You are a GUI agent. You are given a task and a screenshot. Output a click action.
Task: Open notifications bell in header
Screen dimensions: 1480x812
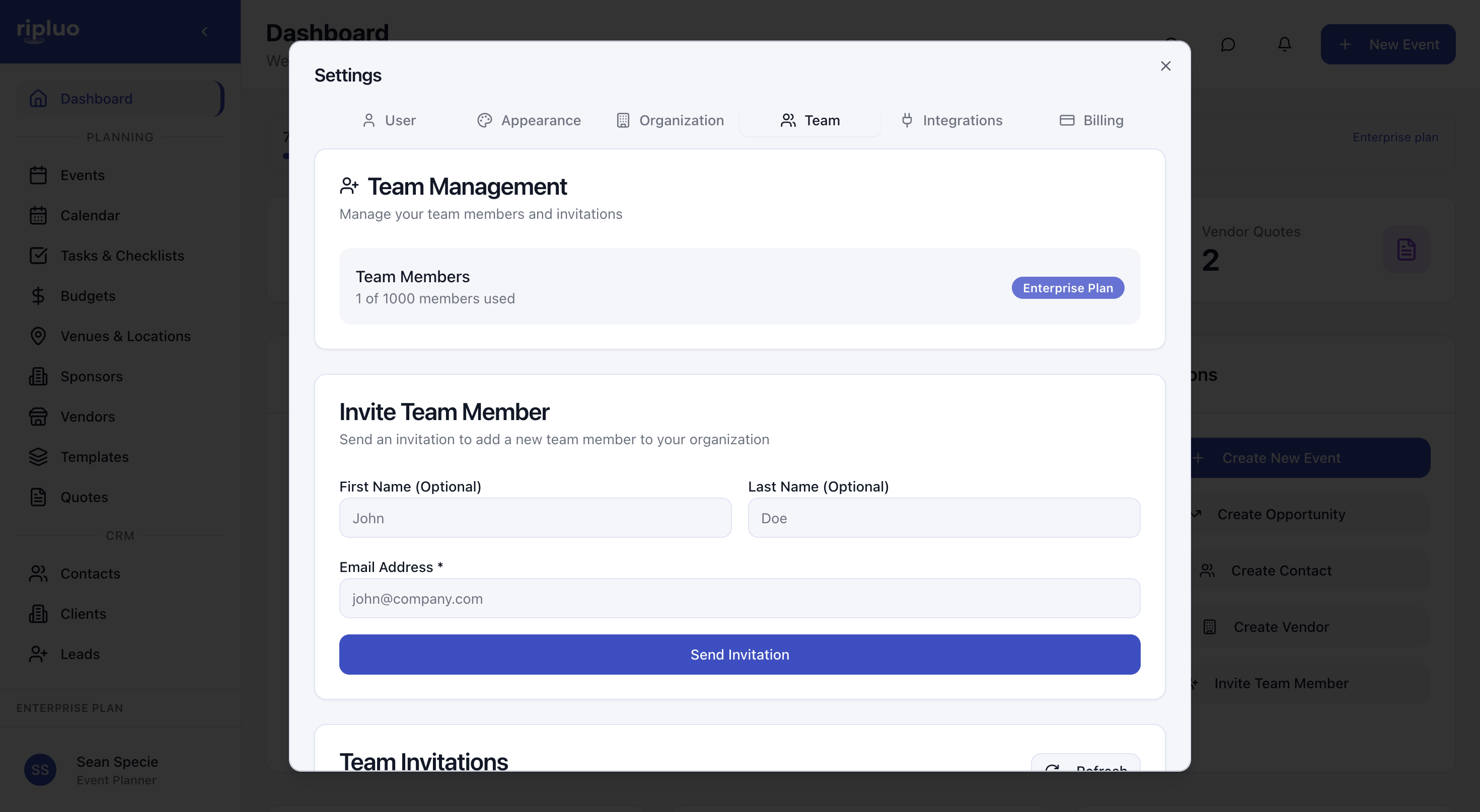(x=1284, y=44)
